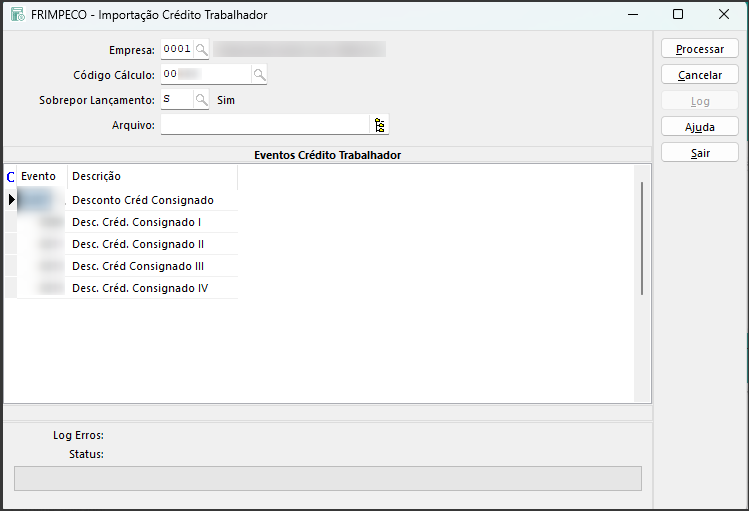Click Sair to exit the window

click(700, 153)
